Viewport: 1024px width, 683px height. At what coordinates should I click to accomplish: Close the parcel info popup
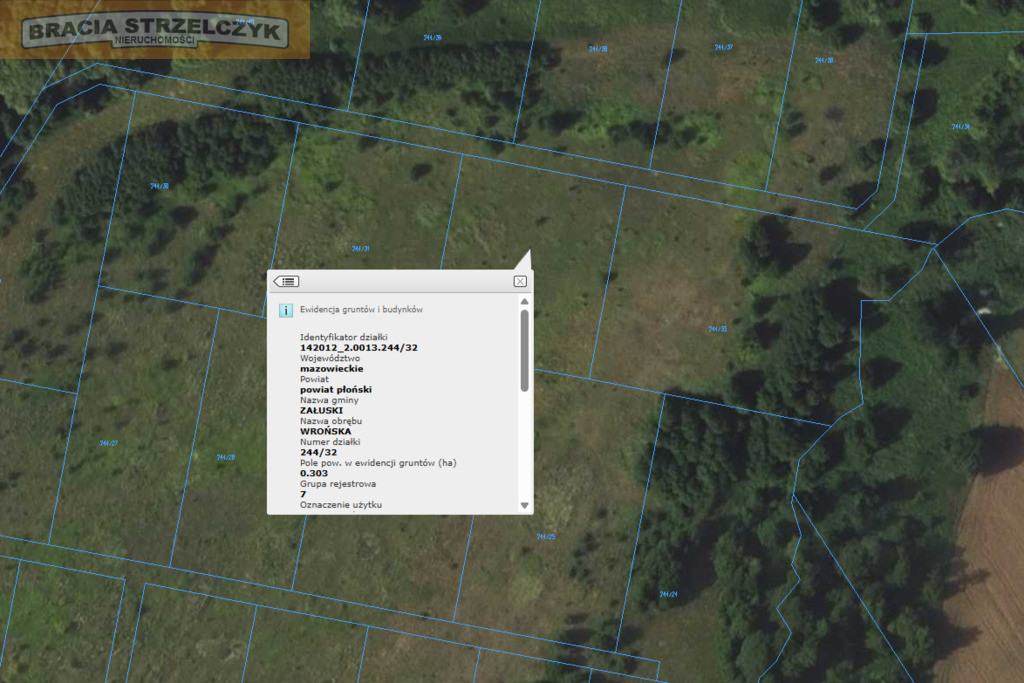(520, 281)
